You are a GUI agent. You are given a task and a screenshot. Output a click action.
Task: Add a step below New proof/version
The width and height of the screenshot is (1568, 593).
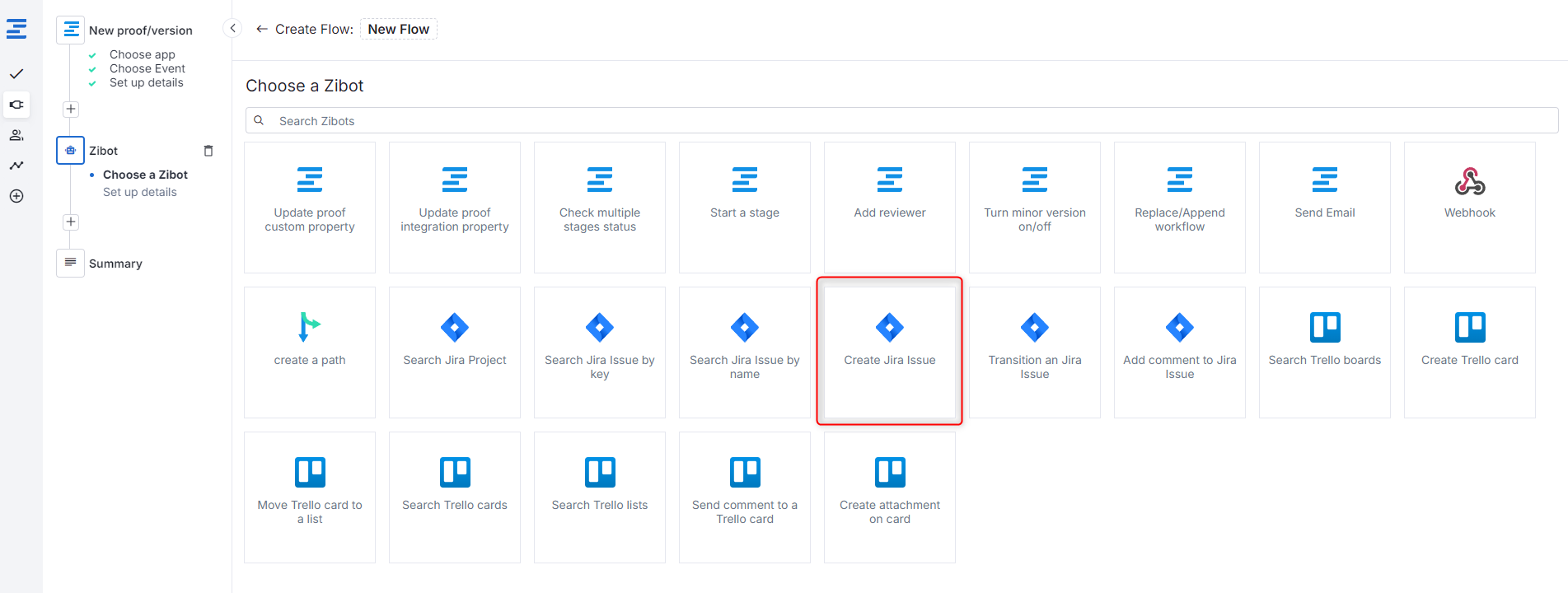[71, 109]
